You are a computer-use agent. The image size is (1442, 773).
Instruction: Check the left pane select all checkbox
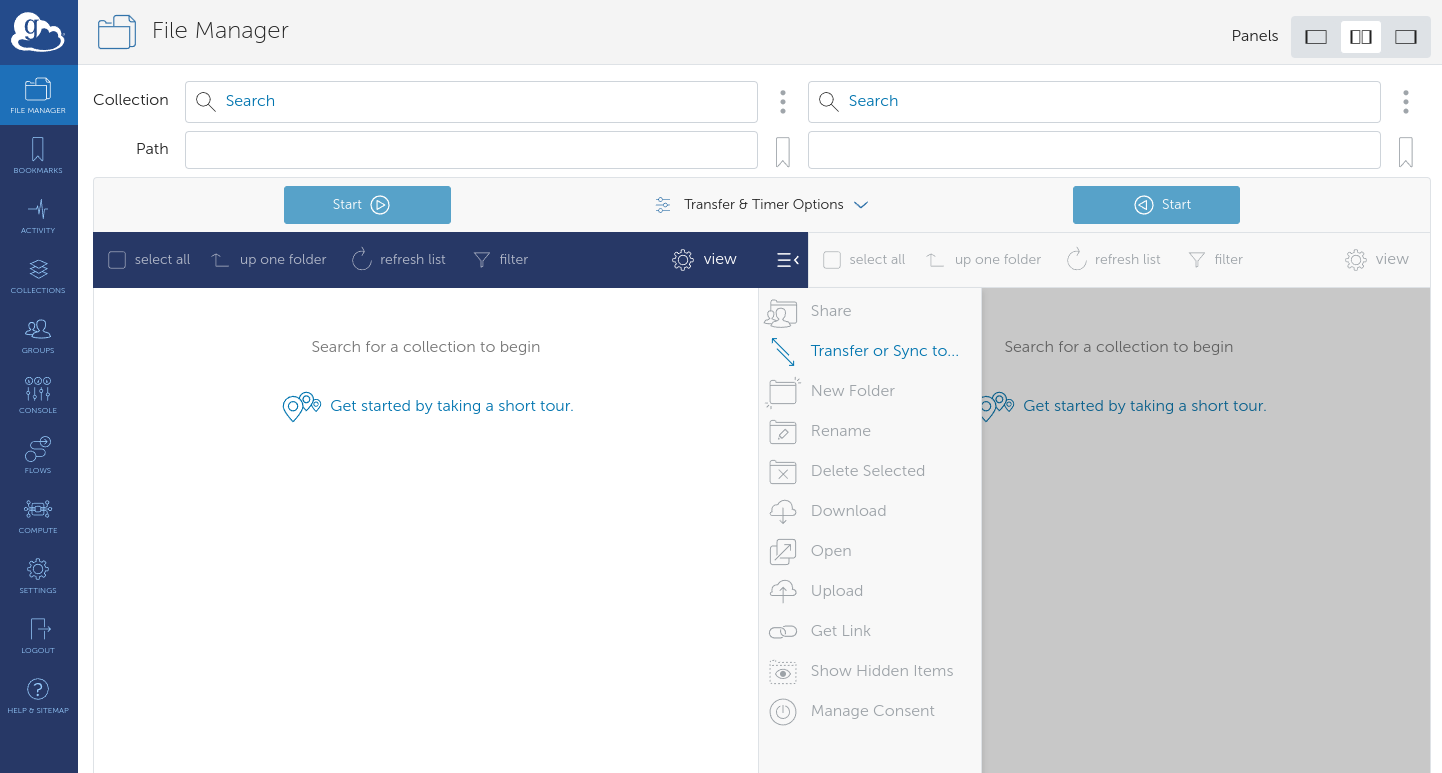(117, 260)
